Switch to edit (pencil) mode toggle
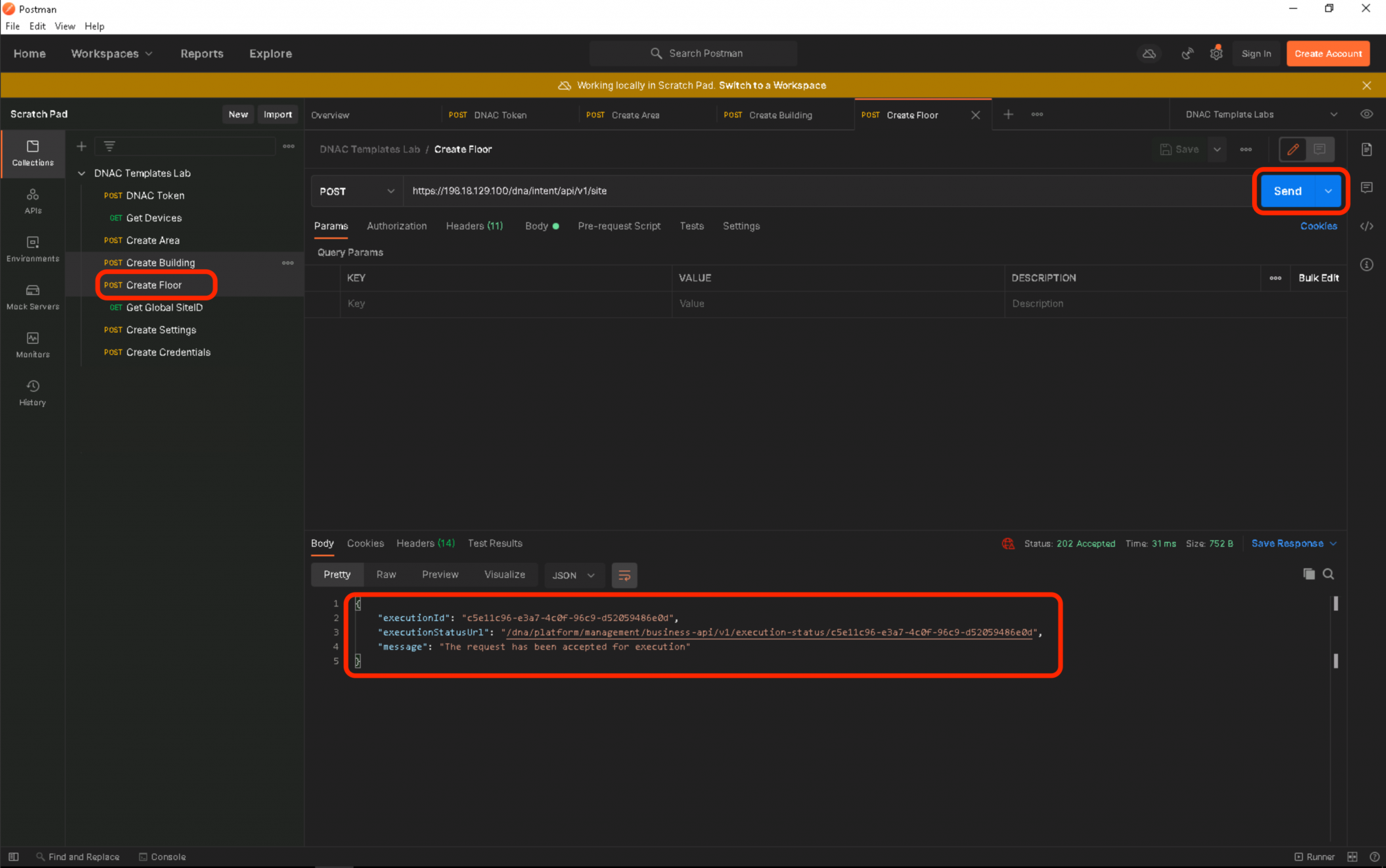Image resolution: width=1386 pixels, height=868 pixels. coord(1293,150)
